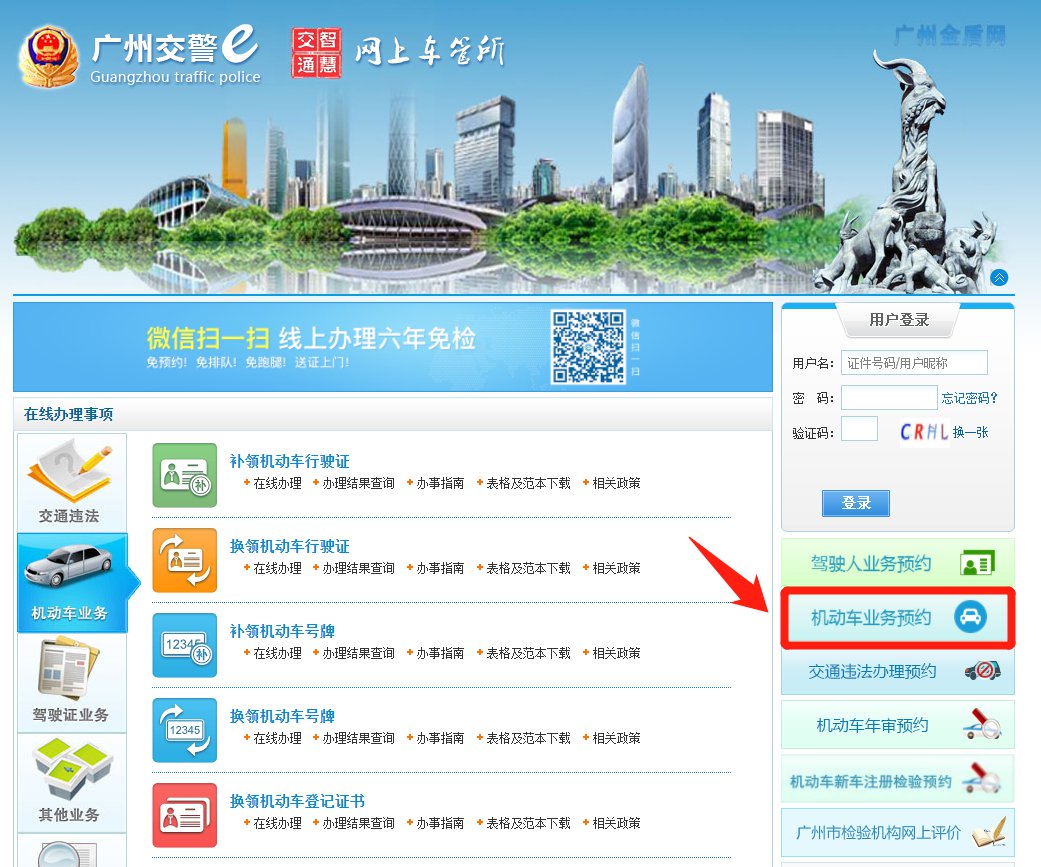Click 在线办理 under 补领机动车行驶证
This screenshot has height=867, width=1041.
[278, 483]
